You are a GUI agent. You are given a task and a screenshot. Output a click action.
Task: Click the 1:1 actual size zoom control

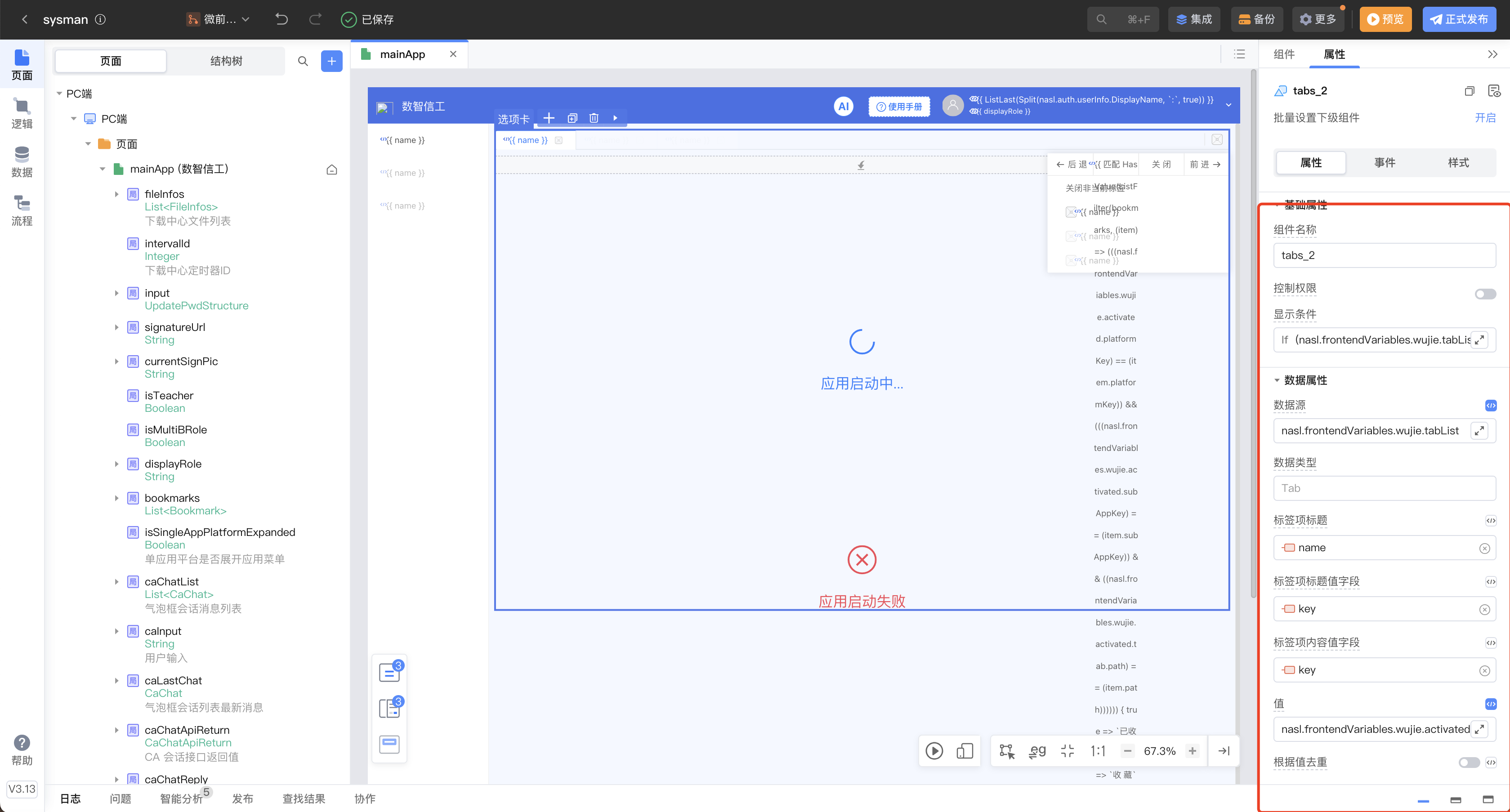pyautogui.click(x=1097, y=750)
